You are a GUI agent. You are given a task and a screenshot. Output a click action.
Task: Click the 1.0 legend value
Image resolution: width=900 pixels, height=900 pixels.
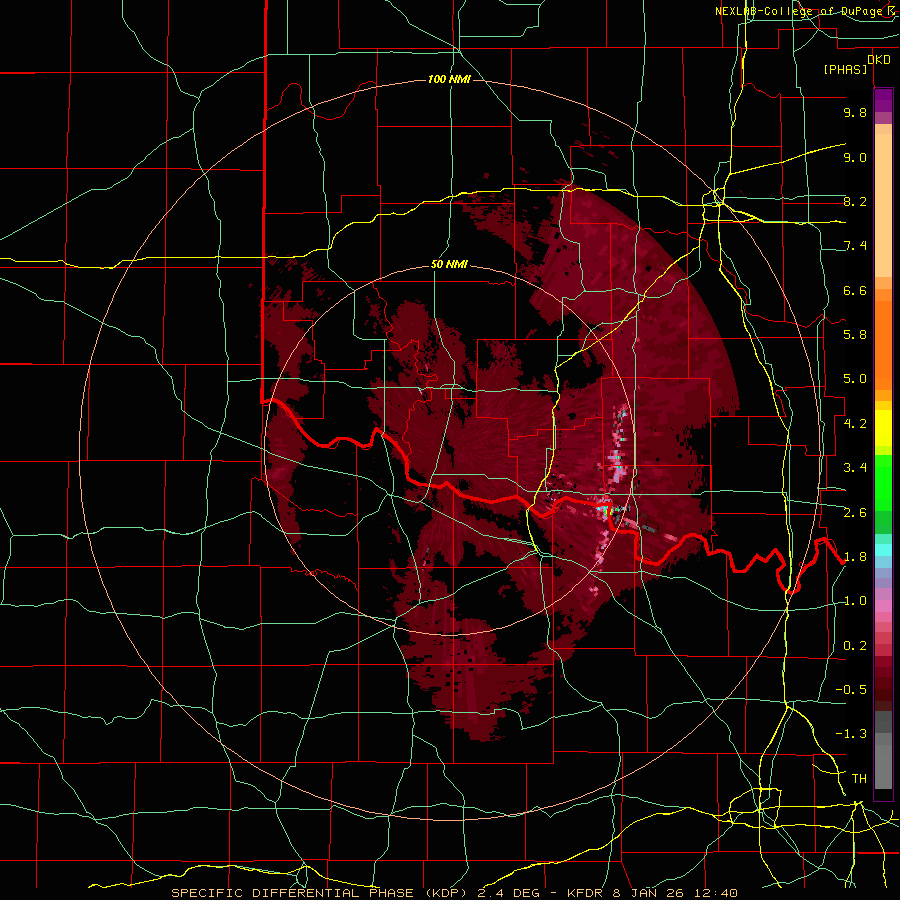(855, 602)
